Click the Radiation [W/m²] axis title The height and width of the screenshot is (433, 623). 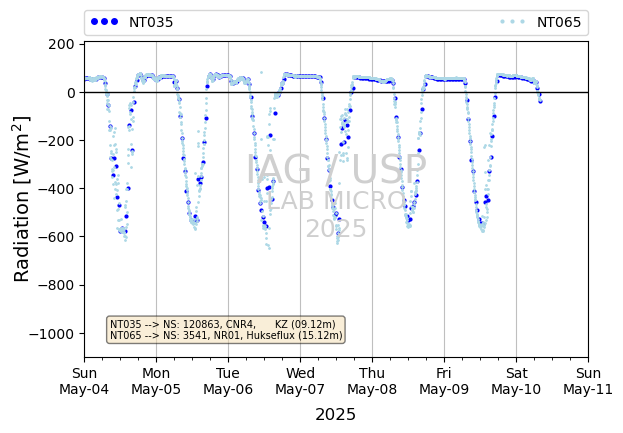(21, 199)
